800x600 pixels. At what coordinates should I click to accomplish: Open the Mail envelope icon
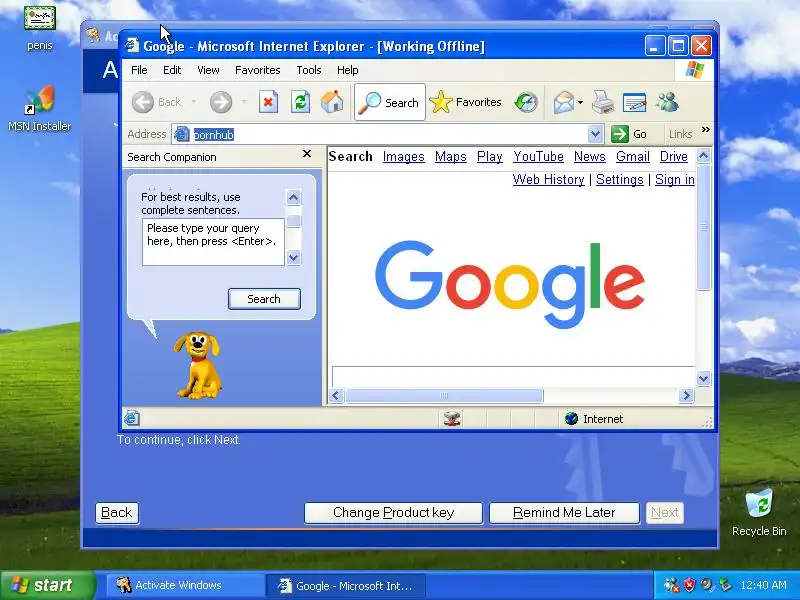pyautogui.click(x=564, y=103)
